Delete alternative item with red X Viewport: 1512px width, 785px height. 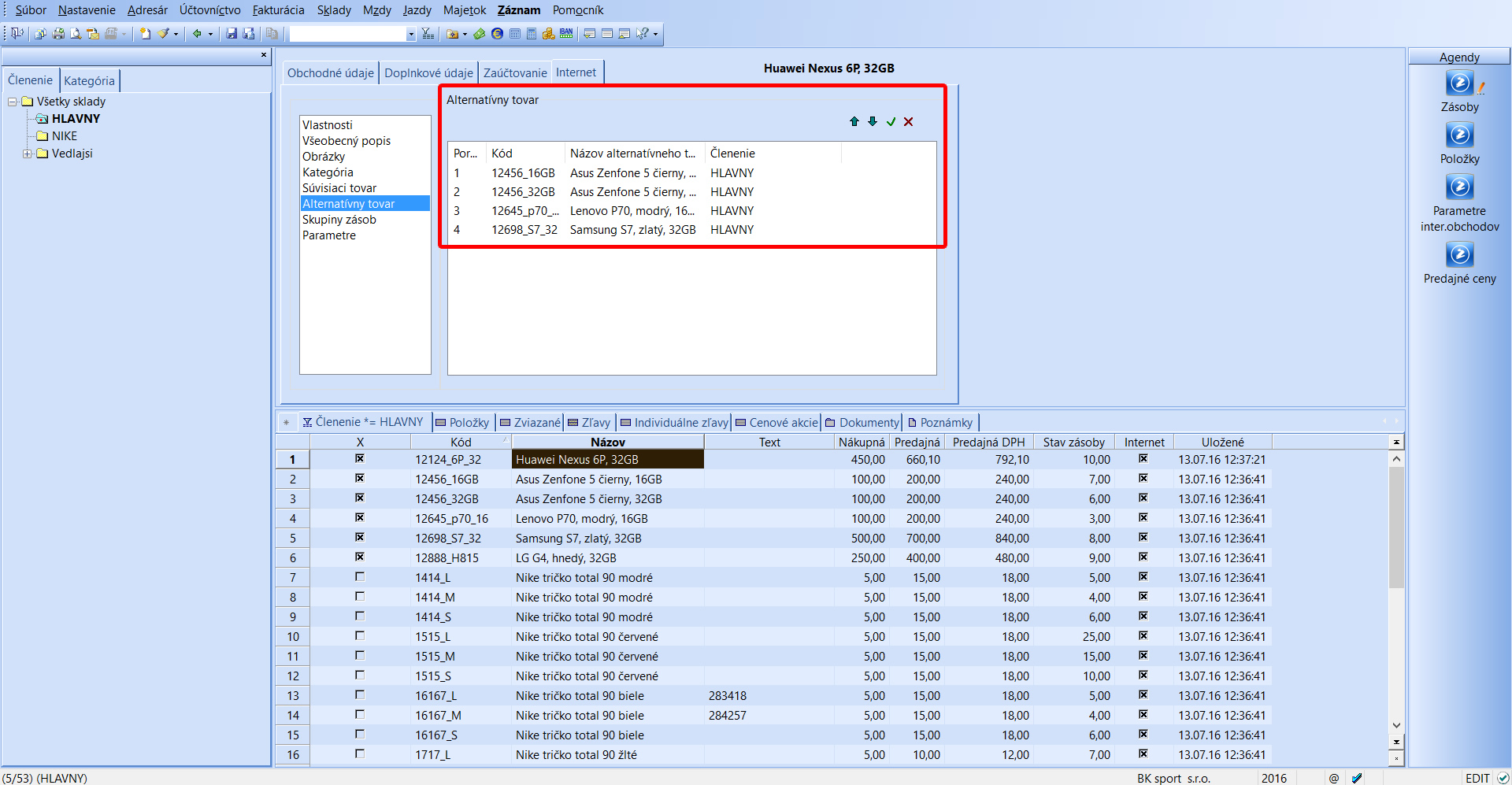click(909, 121)
